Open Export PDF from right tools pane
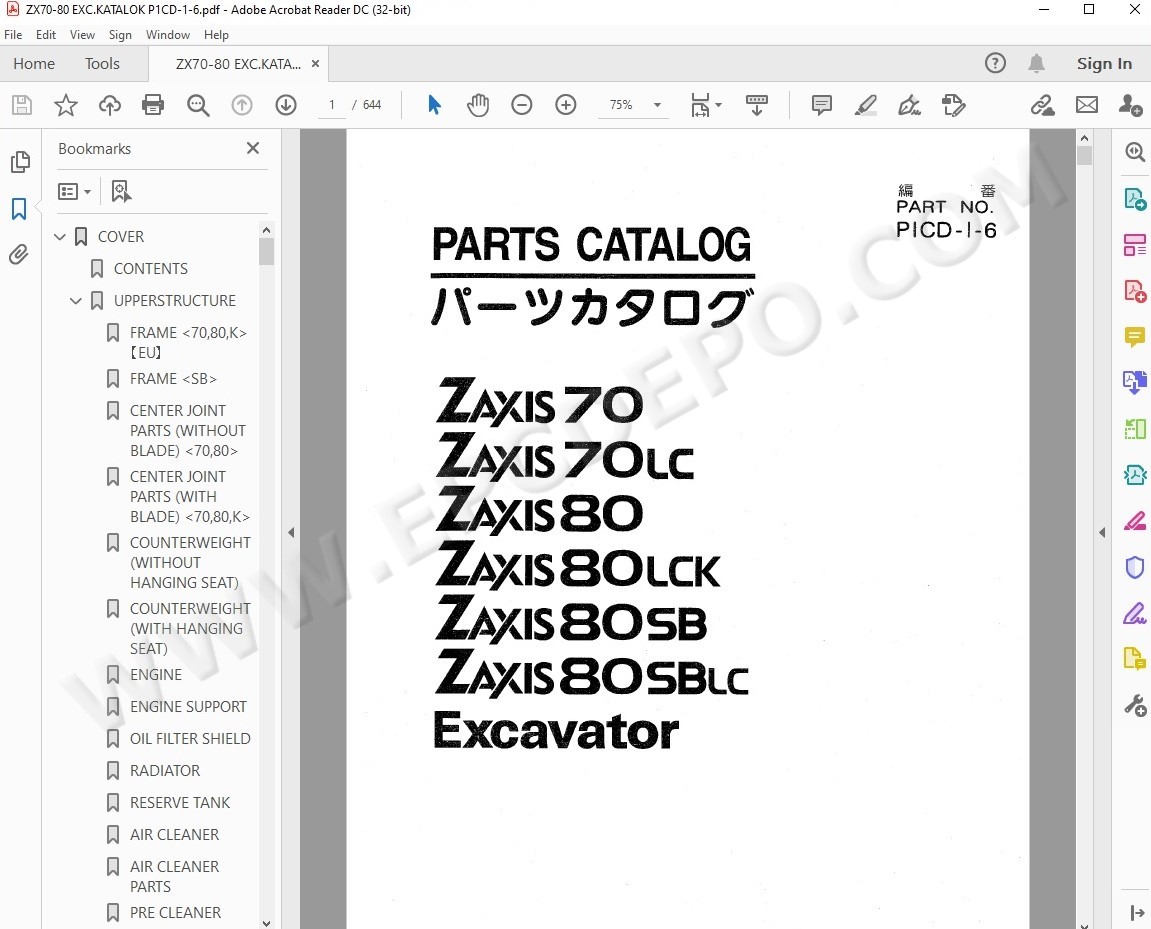This screenshot has height=929, width=1151. 1135,198
